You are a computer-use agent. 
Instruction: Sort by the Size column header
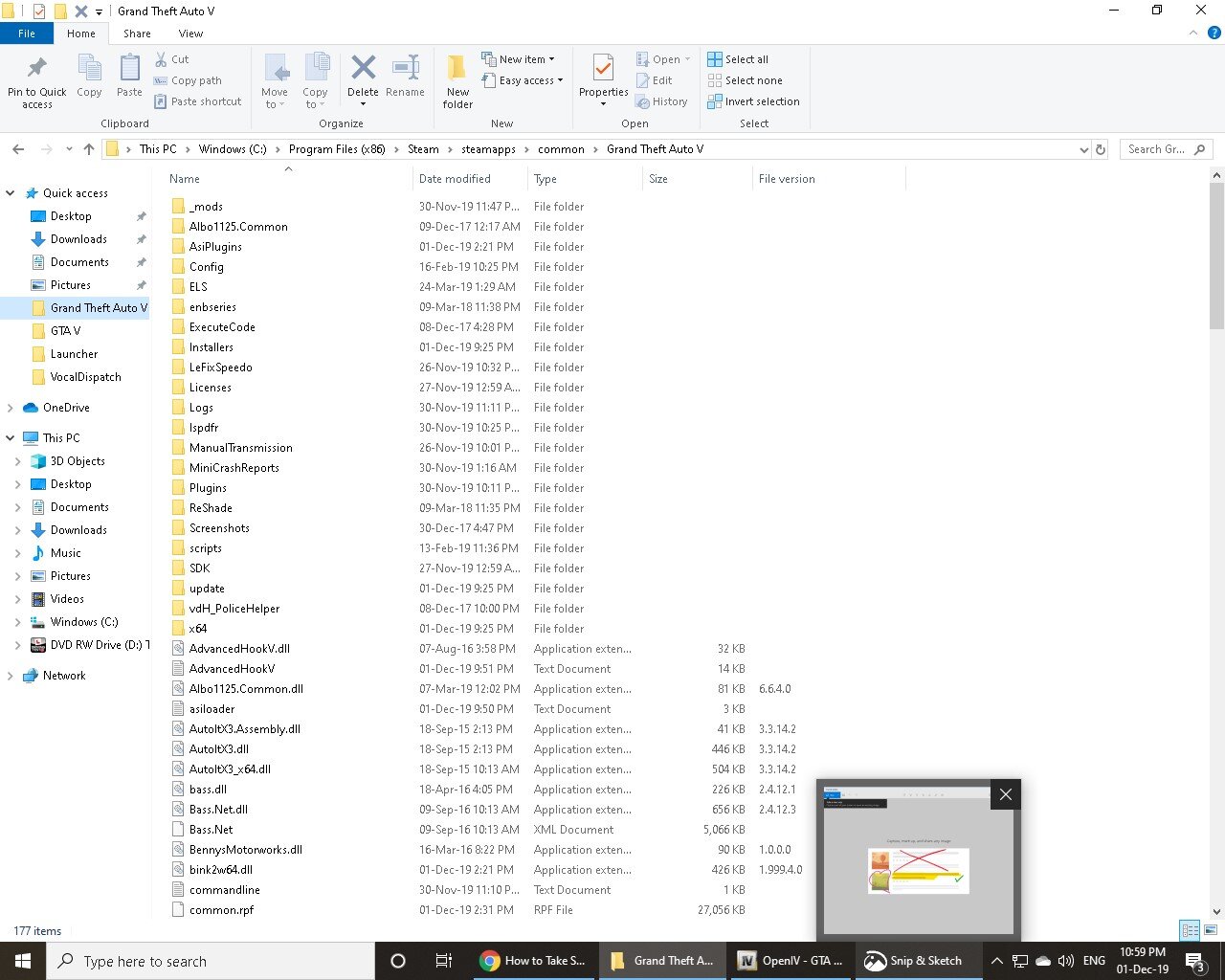[698, 179]
